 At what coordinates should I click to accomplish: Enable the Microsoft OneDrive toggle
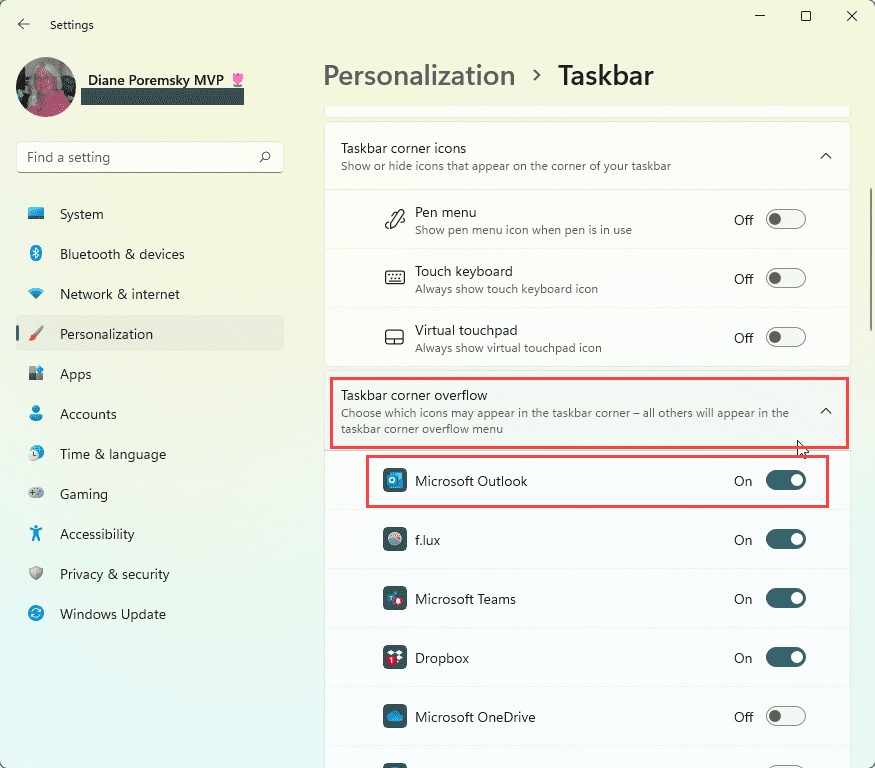click(786, 716)
